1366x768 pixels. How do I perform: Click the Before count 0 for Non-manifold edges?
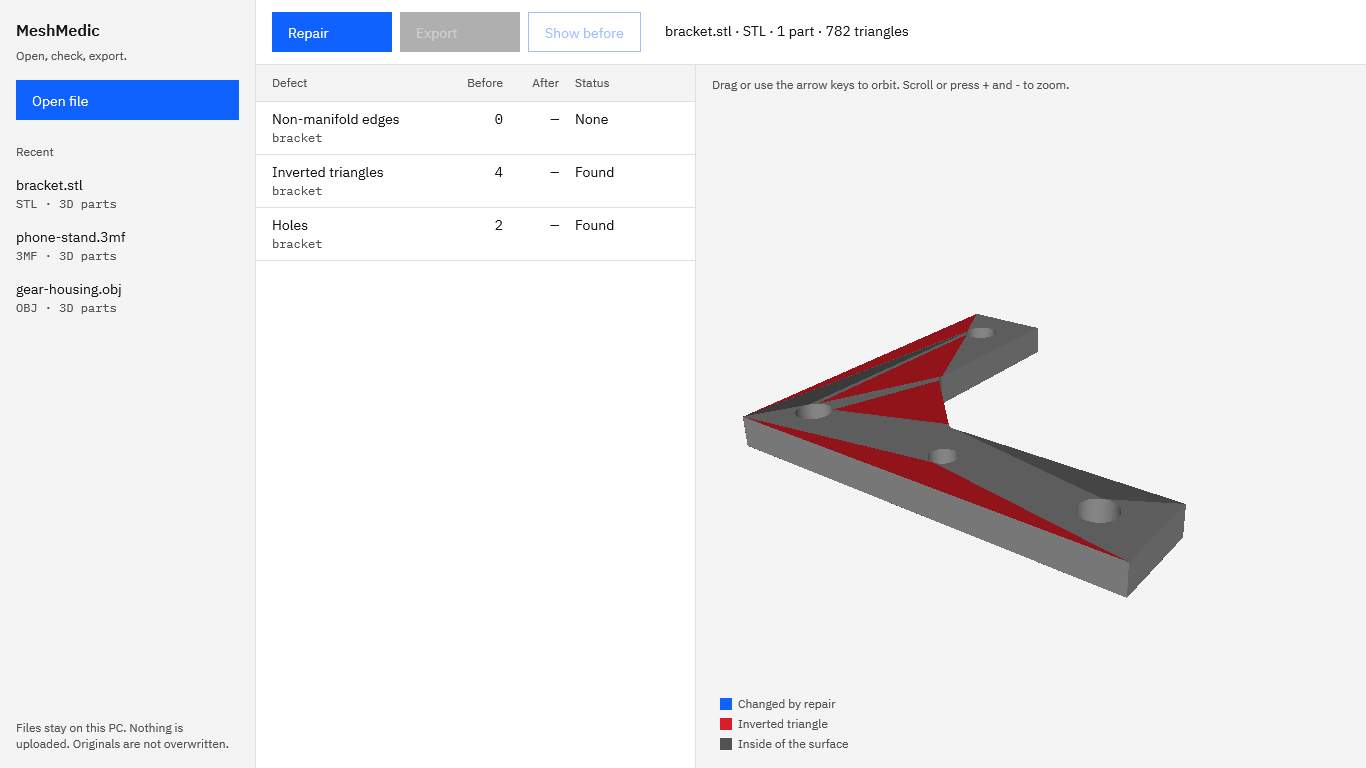click(x=499, y=119)
